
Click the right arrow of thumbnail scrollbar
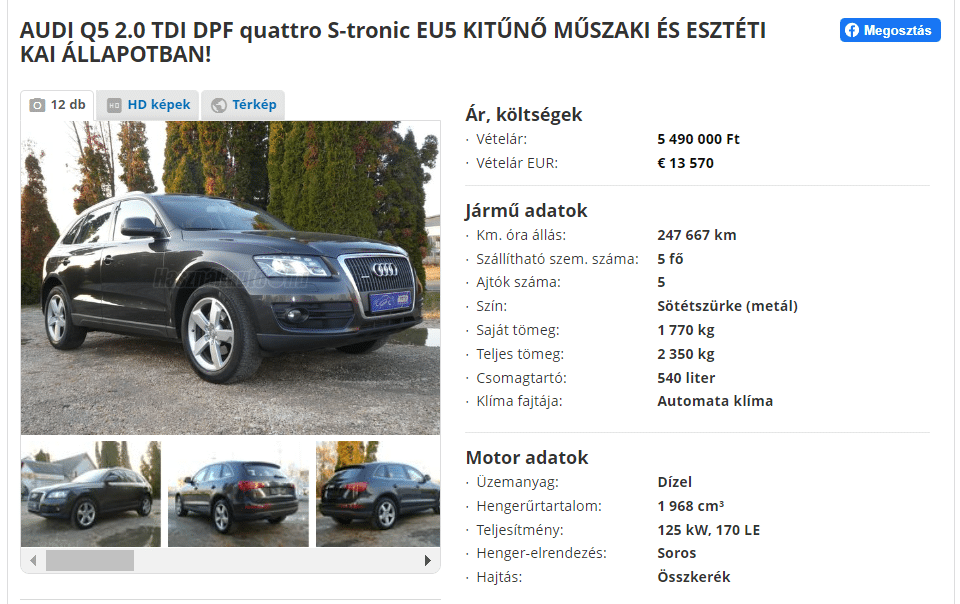(x=428, y=561)
